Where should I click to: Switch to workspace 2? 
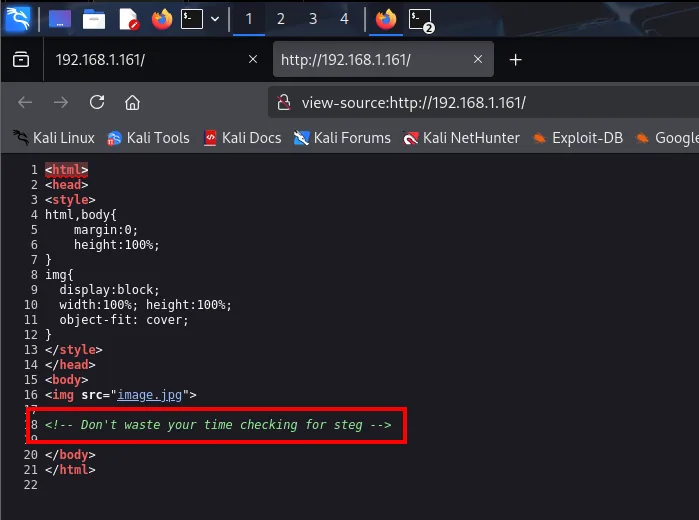tap(281, 19)
